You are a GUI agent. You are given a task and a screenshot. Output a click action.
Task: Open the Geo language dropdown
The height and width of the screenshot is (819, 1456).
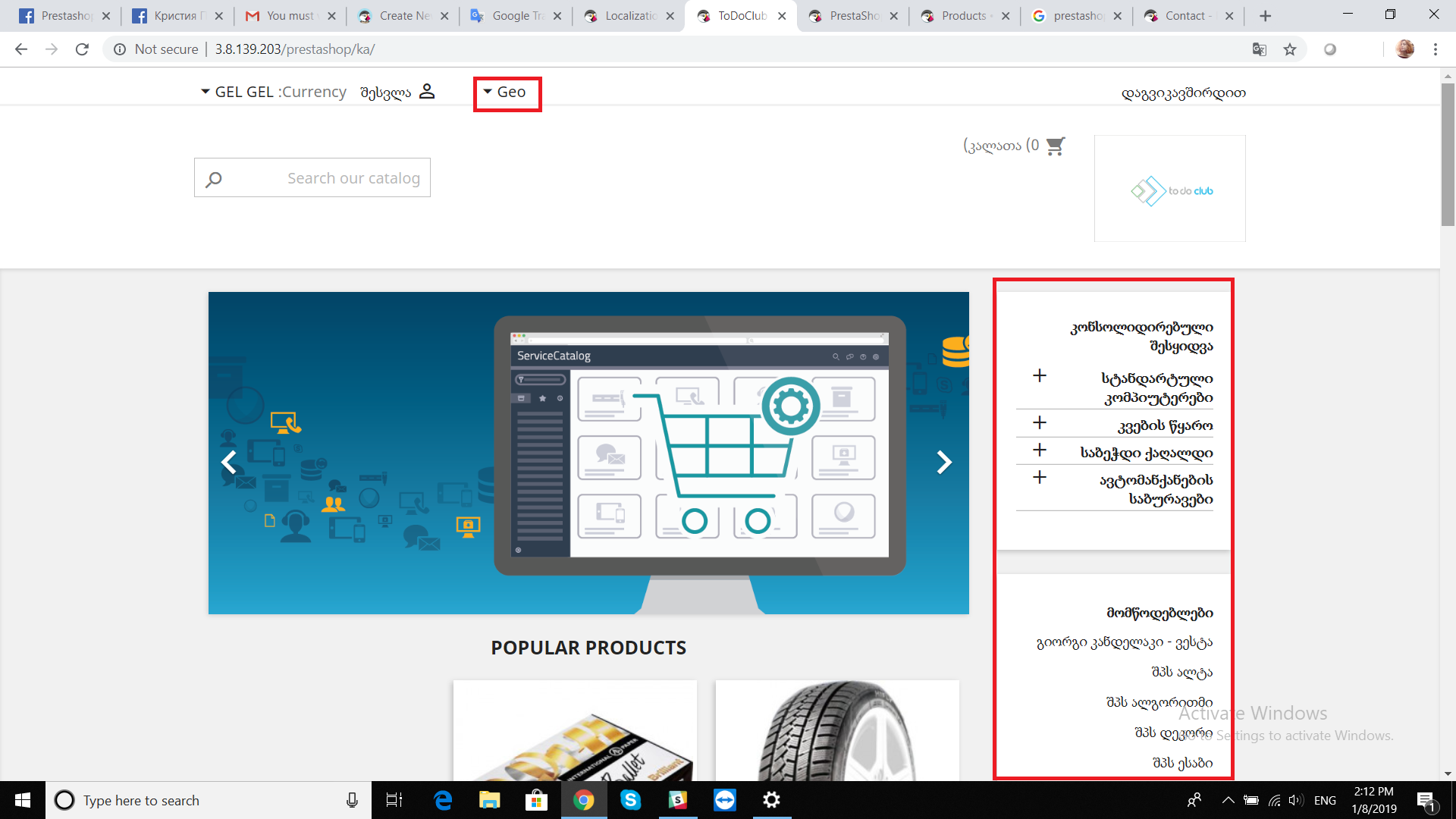(x=505, y=93)
